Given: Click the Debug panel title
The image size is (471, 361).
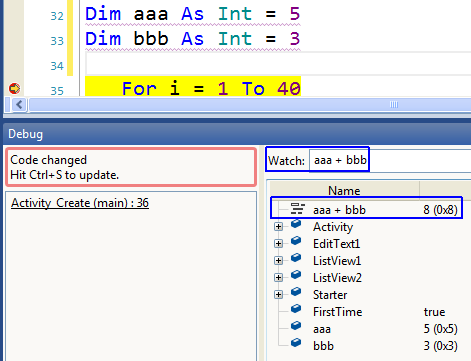Looking at the screenshot, I should tap(26, 134).
